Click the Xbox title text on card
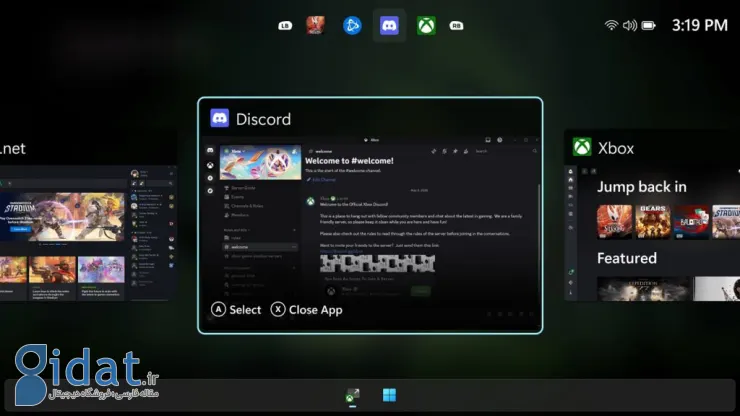 [x=616, y=148]
